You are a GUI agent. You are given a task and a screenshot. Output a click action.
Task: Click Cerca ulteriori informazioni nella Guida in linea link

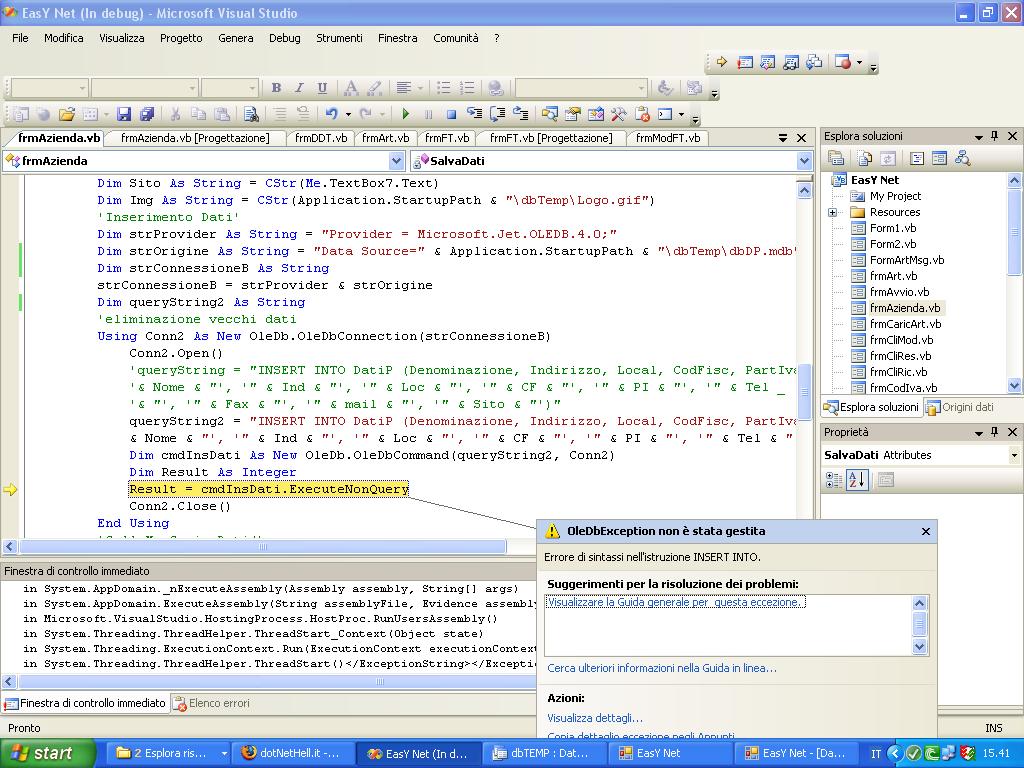coord(662,668)
